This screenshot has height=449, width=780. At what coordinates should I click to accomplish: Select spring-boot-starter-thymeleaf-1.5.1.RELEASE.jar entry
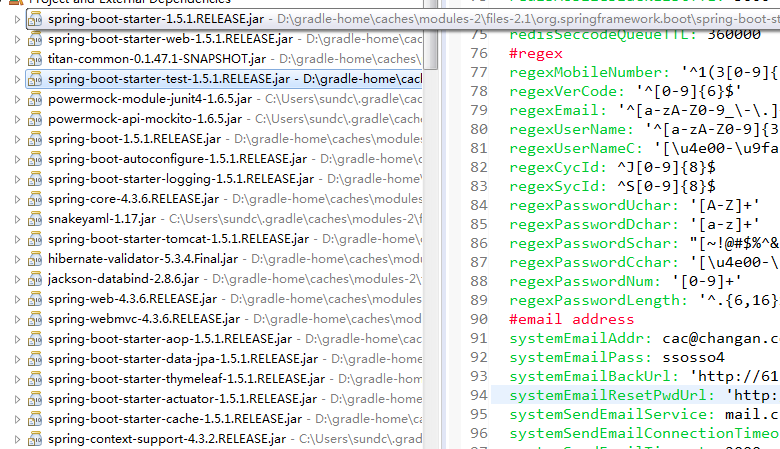pyautogui.click(x=186, y=379)
